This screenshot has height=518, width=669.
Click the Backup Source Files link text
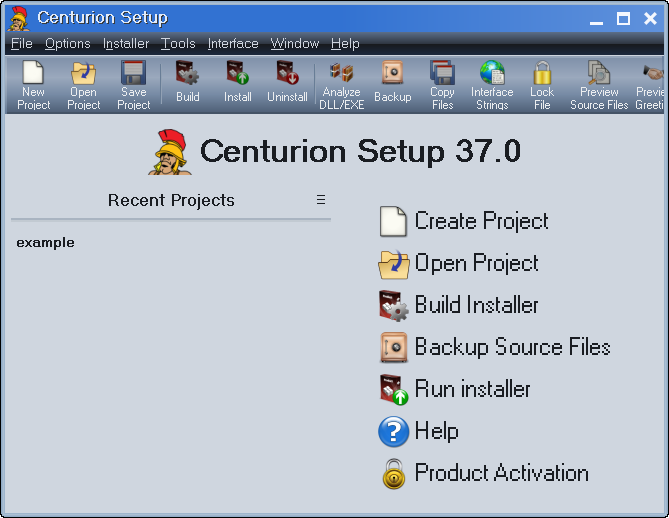pos(512,347)
